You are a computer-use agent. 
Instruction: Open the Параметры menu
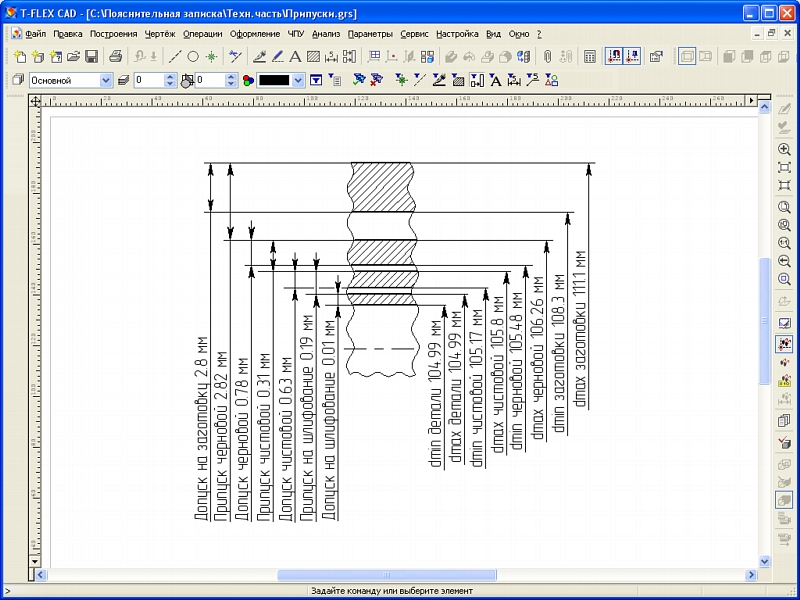pos(370,34)
